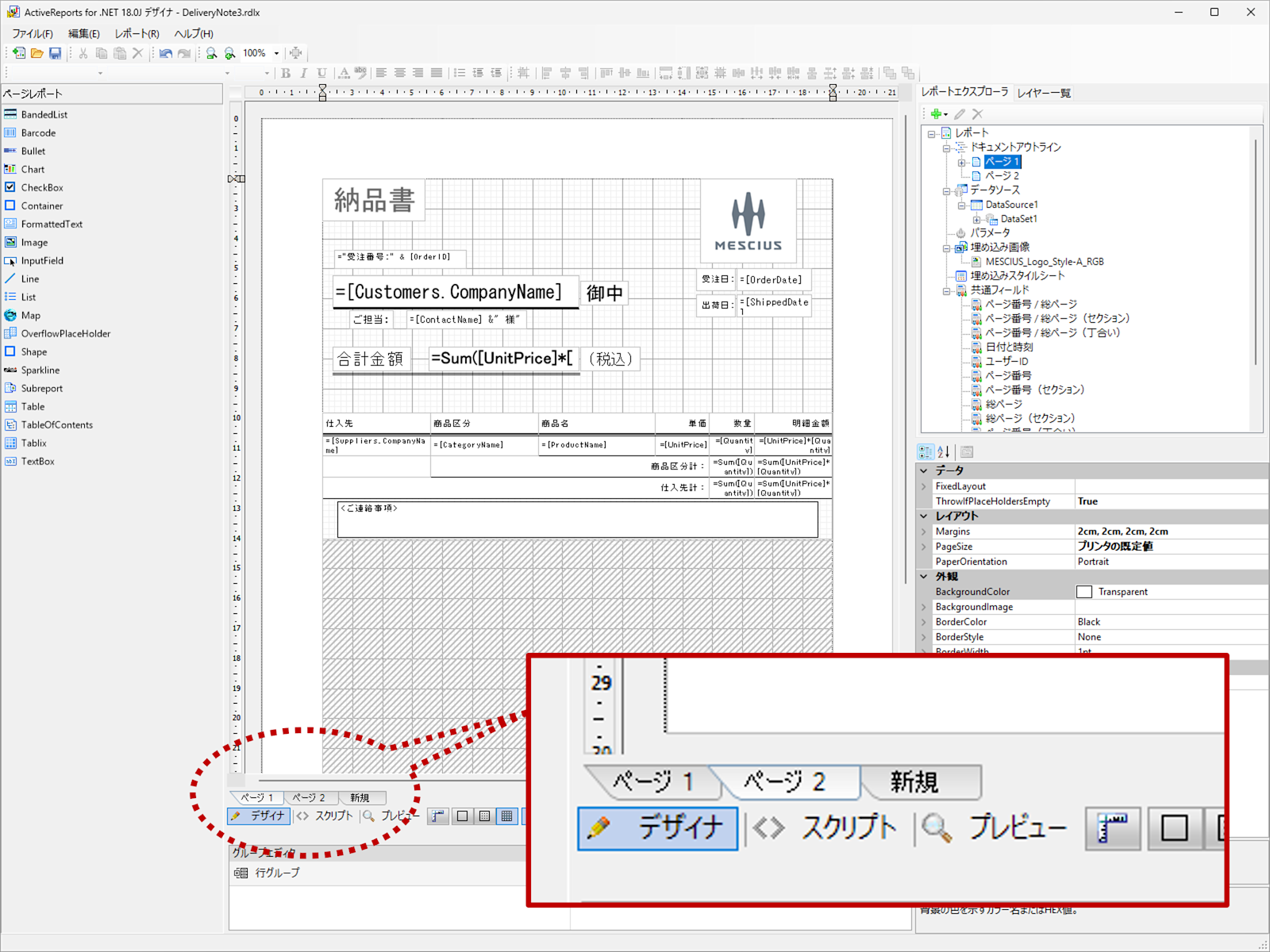The image size is (1270, 952).
Task: Zoom in using the magnifier plus icon
Action: tap(229, 53)
